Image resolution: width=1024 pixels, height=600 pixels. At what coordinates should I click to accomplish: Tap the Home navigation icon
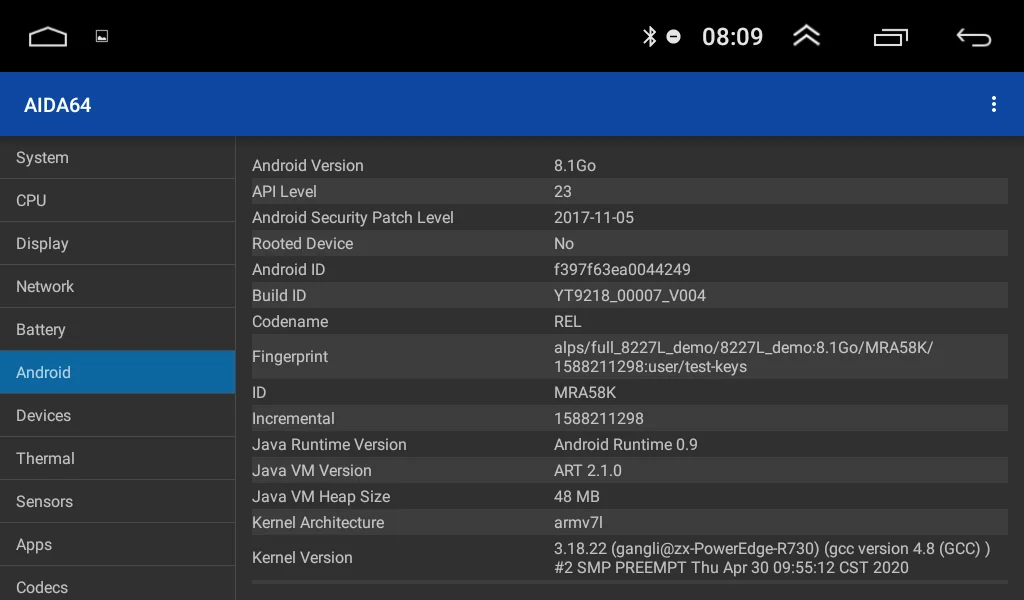pos(48,37)
